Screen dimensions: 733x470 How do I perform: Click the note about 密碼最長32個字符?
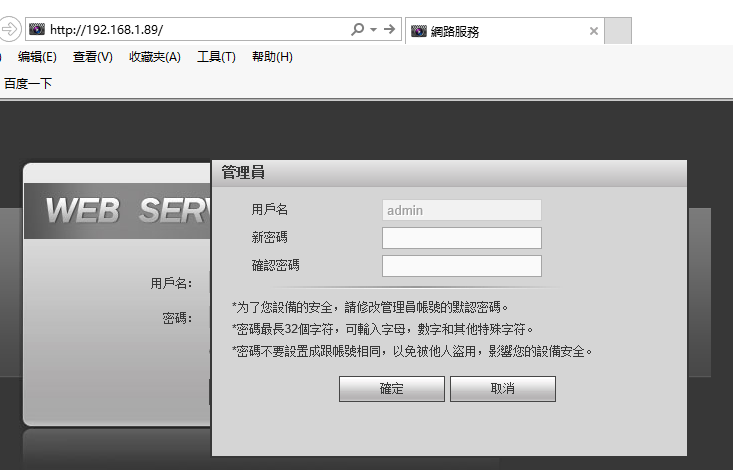[383, 329]
